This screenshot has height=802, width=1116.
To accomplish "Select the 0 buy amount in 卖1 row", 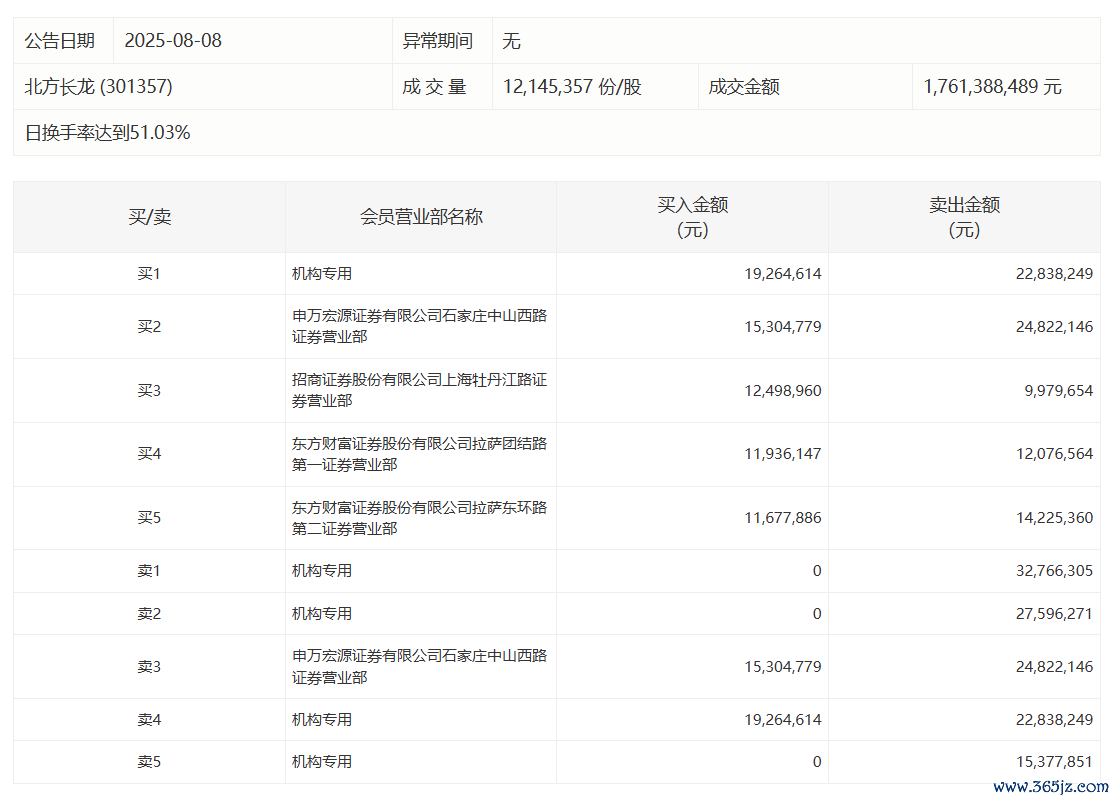I will (817, 571).
